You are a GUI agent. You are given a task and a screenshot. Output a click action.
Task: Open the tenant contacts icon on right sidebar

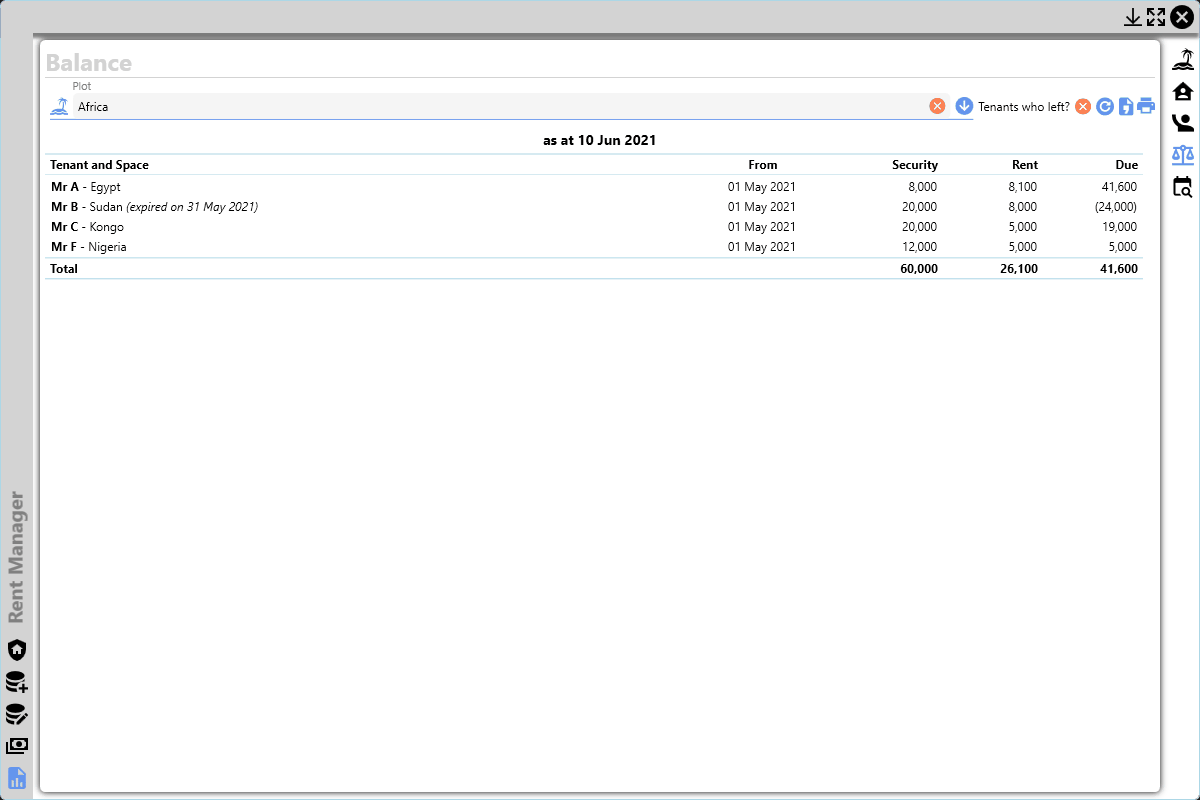point(1183,122)
